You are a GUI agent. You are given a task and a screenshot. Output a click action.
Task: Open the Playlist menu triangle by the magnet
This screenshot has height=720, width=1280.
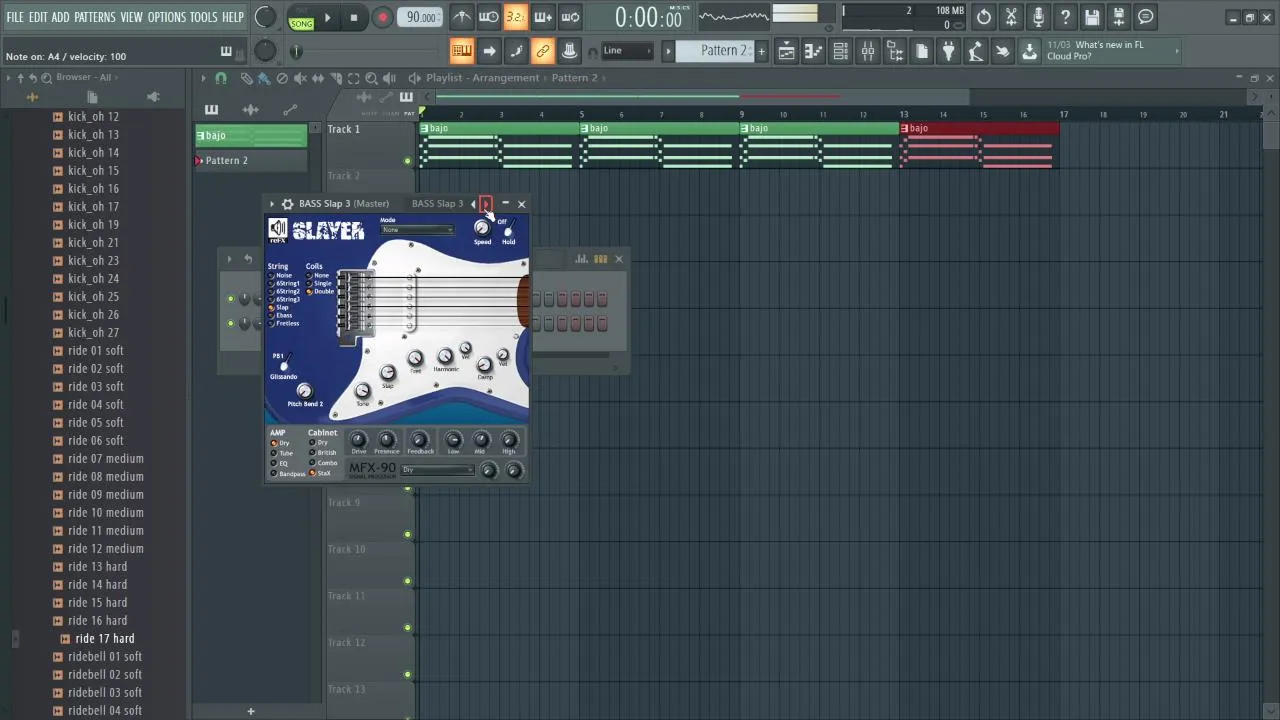pyautogui.click(x=203, y=78)
